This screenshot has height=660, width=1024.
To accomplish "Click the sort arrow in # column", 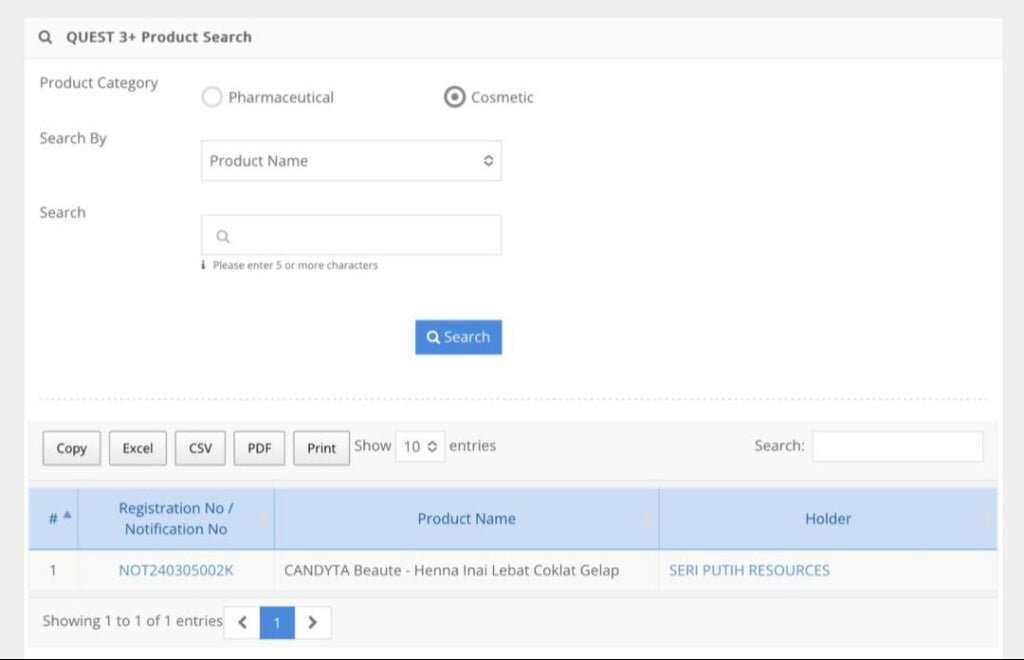I will (67, 515).
